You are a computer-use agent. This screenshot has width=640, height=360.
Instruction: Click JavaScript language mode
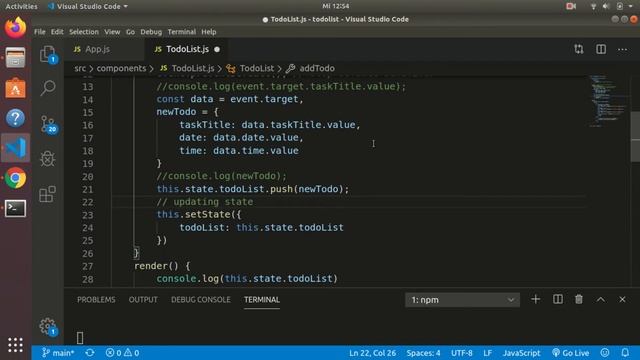point(521,353)
